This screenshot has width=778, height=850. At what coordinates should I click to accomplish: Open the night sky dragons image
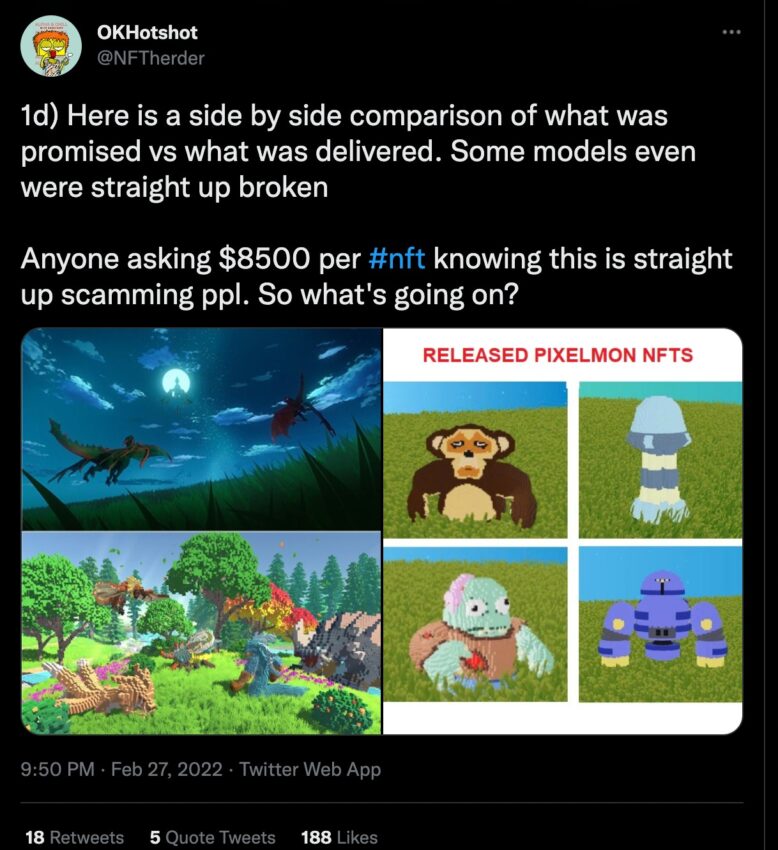201,429
